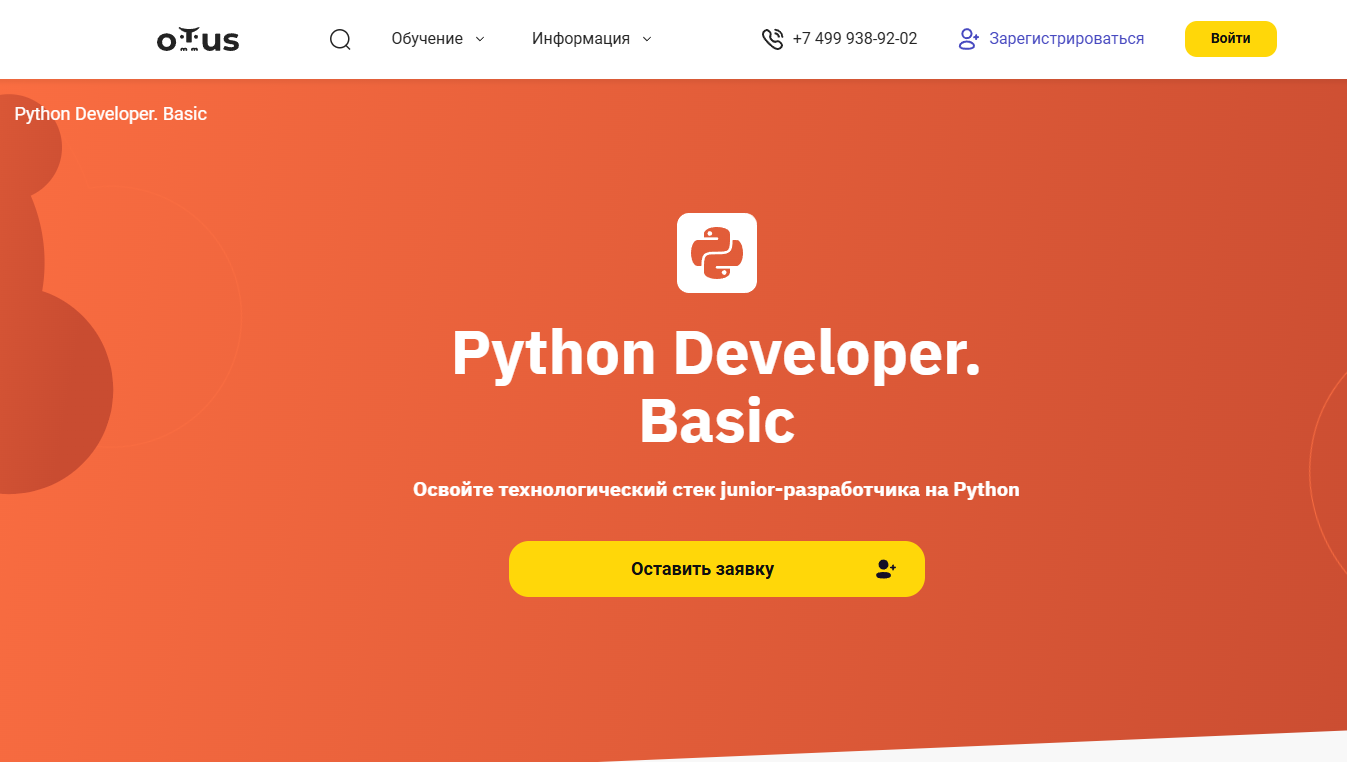
Task: Expand the chevron next to Обучение
Action: click(x=479, y=39)
